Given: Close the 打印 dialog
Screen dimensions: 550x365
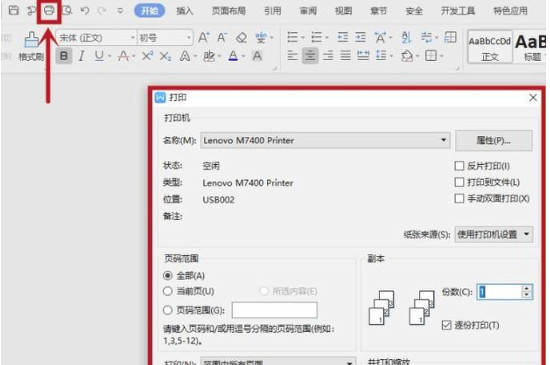Looking at the screenshot, I should coord(533,98).
